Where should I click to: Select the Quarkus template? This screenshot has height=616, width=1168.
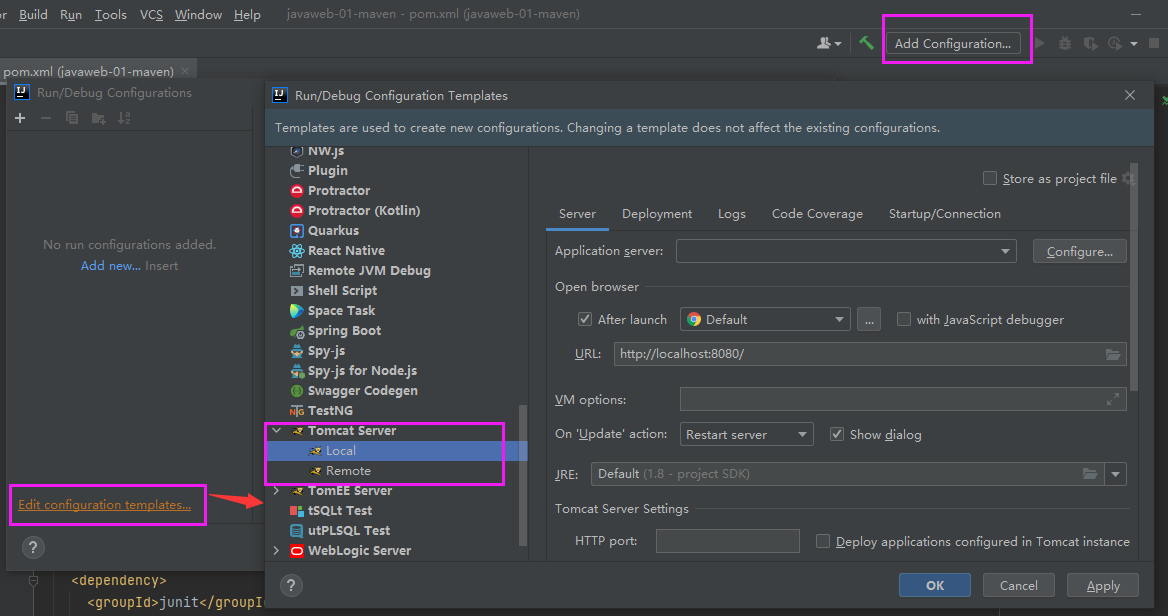[x=333, y=231]
